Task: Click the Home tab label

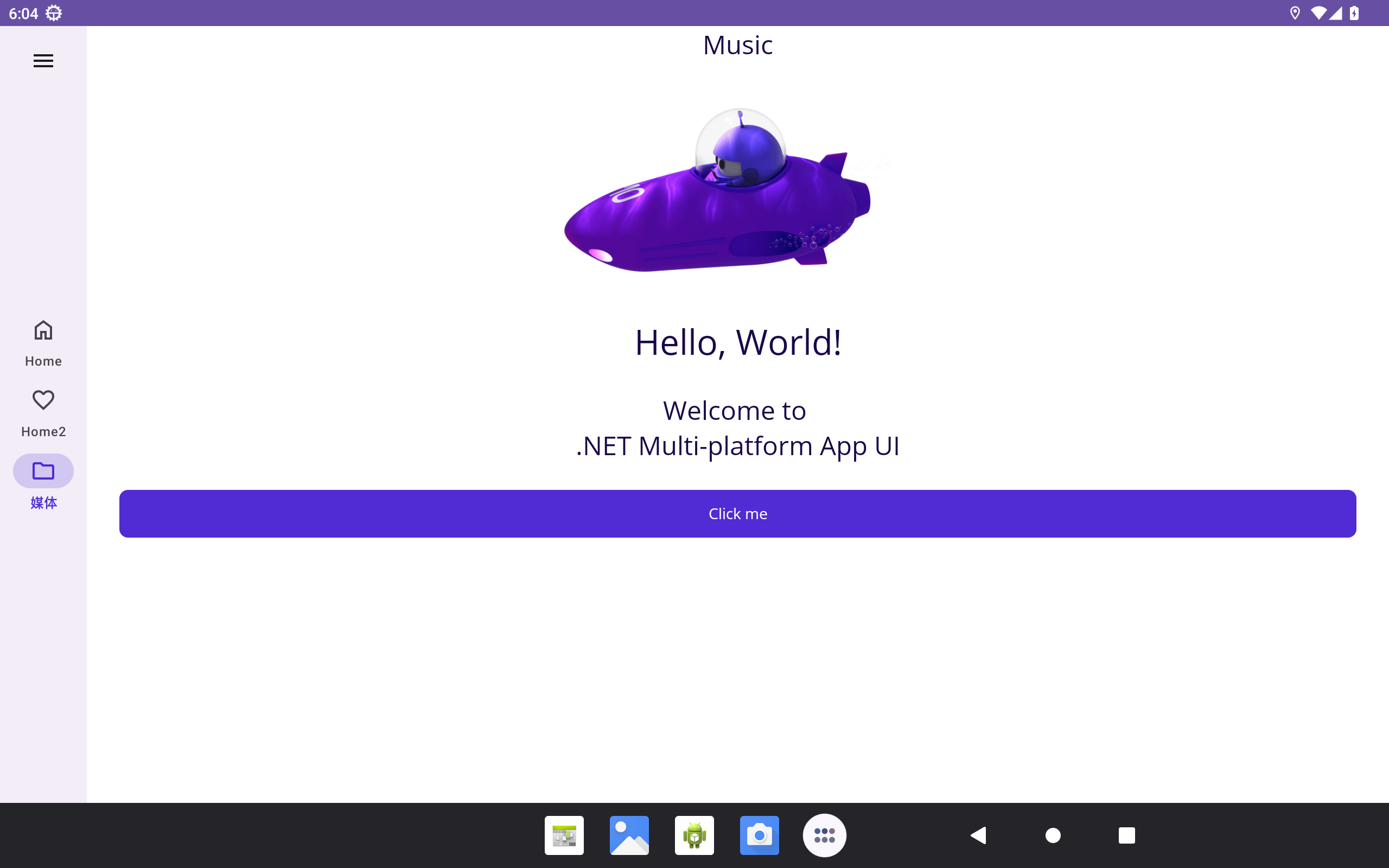Action: click(x=43, y=361)
